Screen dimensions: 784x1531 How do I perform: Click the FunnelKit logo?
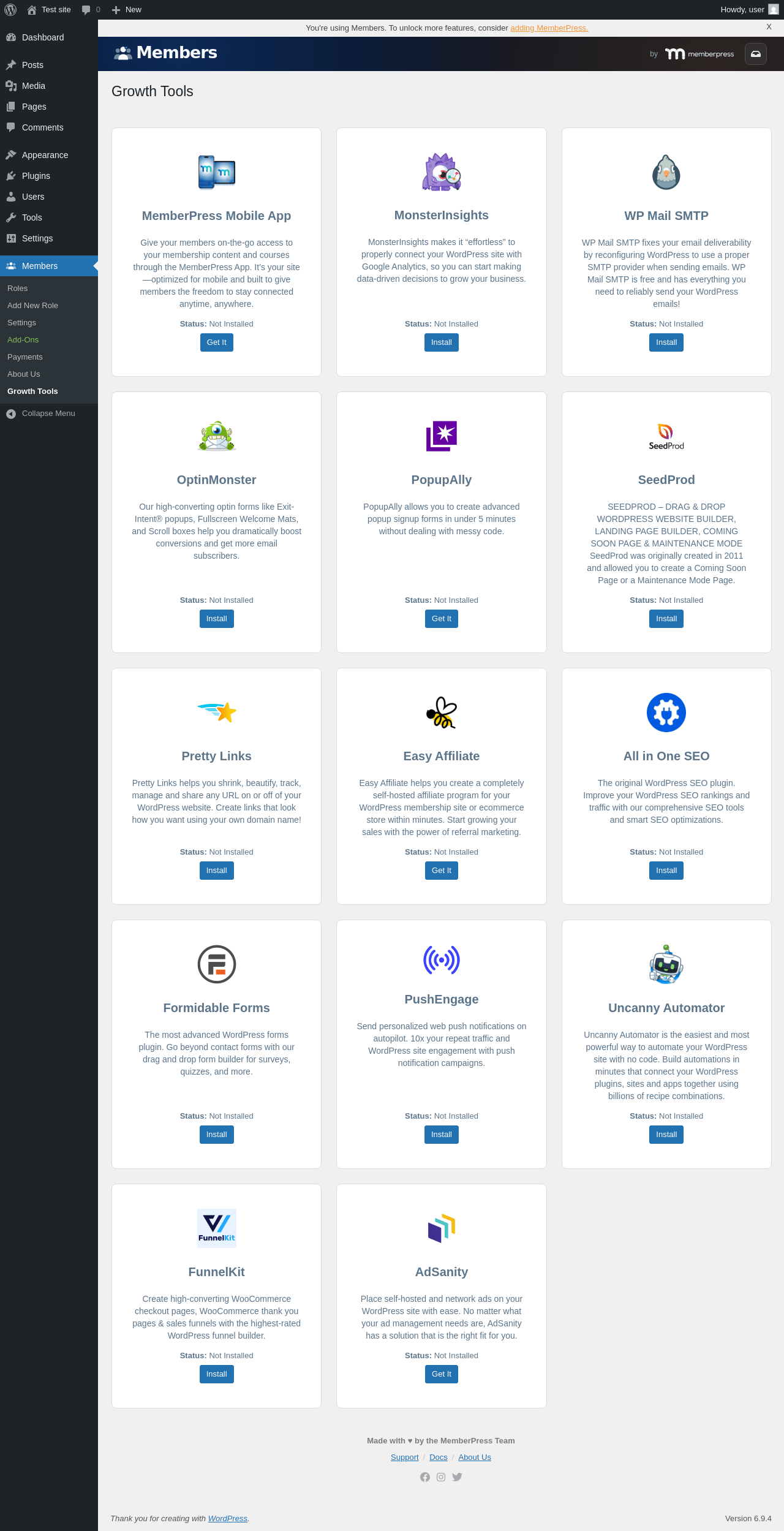coord(217,1228)
